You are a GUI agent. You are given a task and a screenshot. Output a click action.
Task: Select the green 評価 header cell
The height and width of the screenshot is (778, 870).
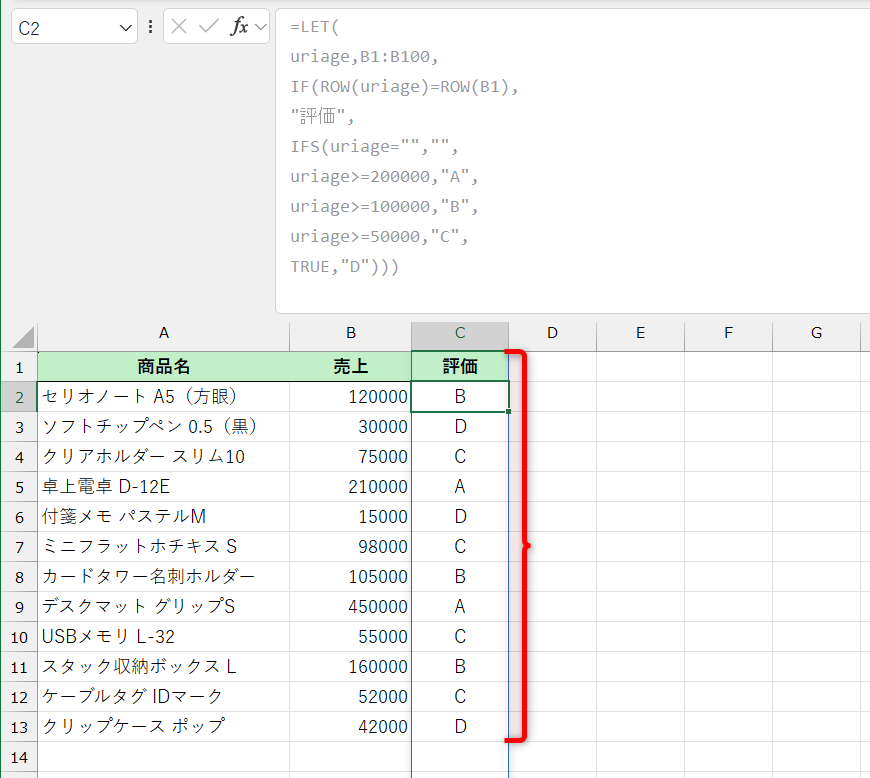[460, 365]
